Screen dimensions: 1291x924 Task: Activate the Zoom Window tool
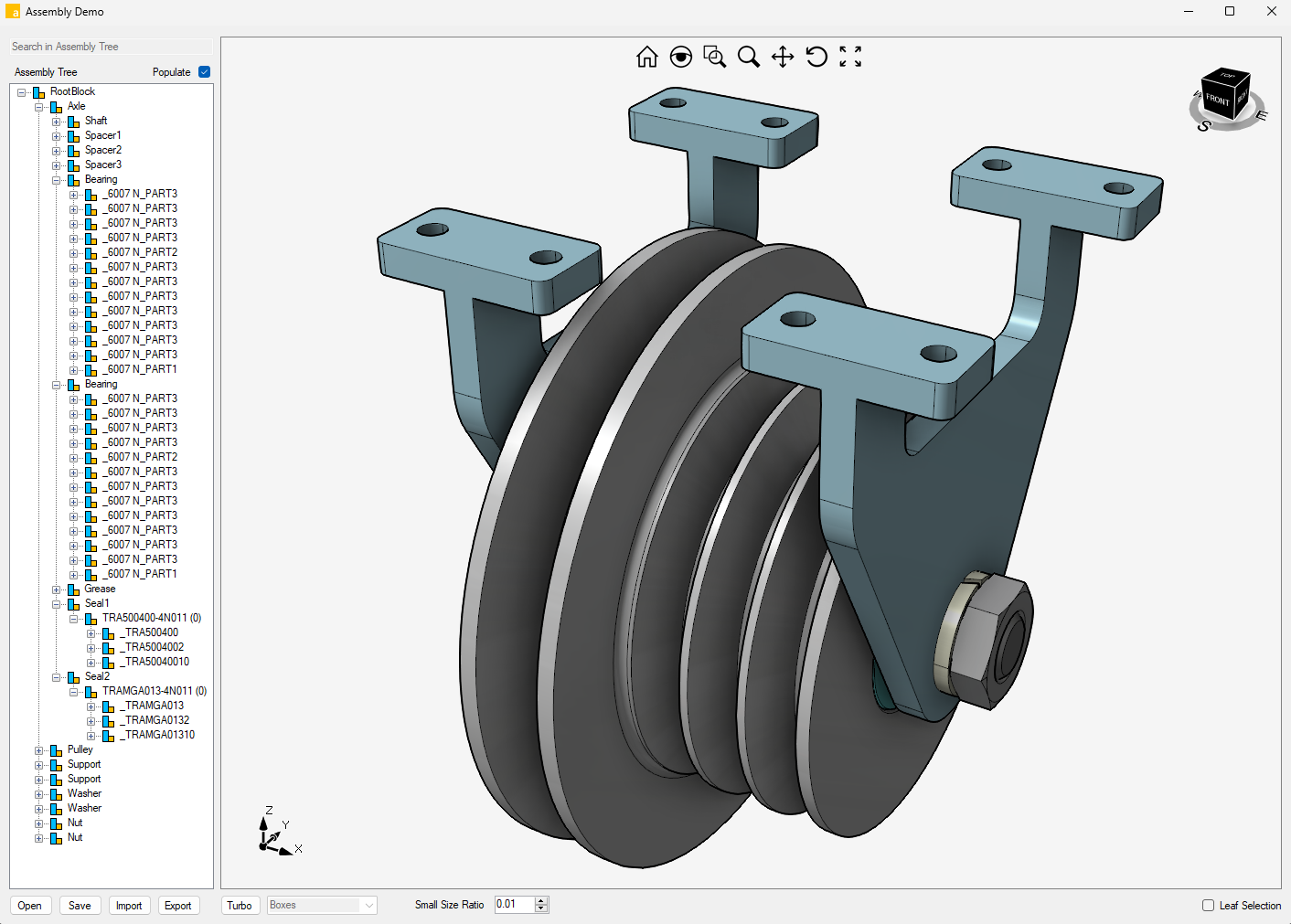coord(714,57)
